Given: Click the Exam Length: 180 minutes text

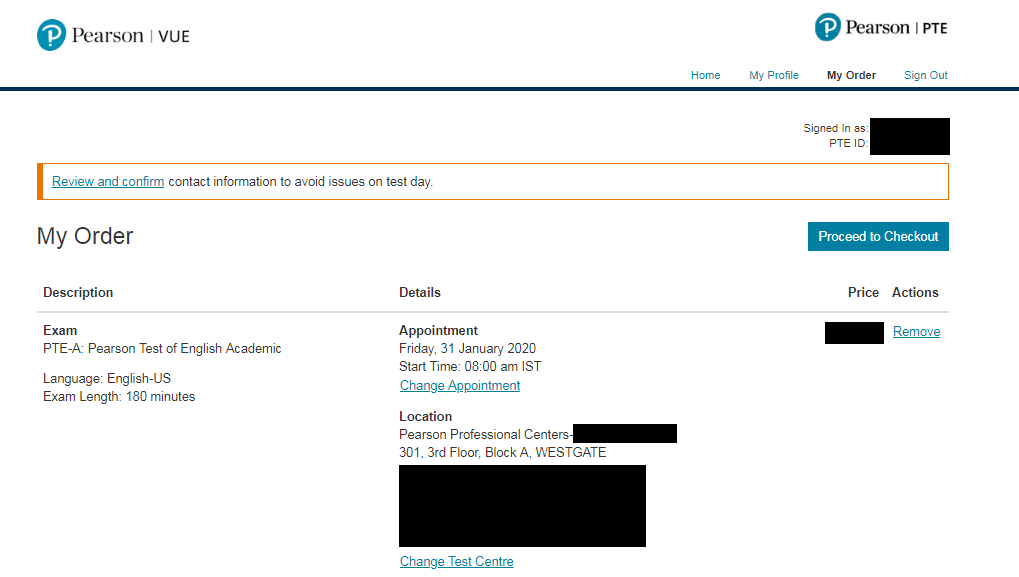Looking at the screenshot, I should tap(119, 396).
